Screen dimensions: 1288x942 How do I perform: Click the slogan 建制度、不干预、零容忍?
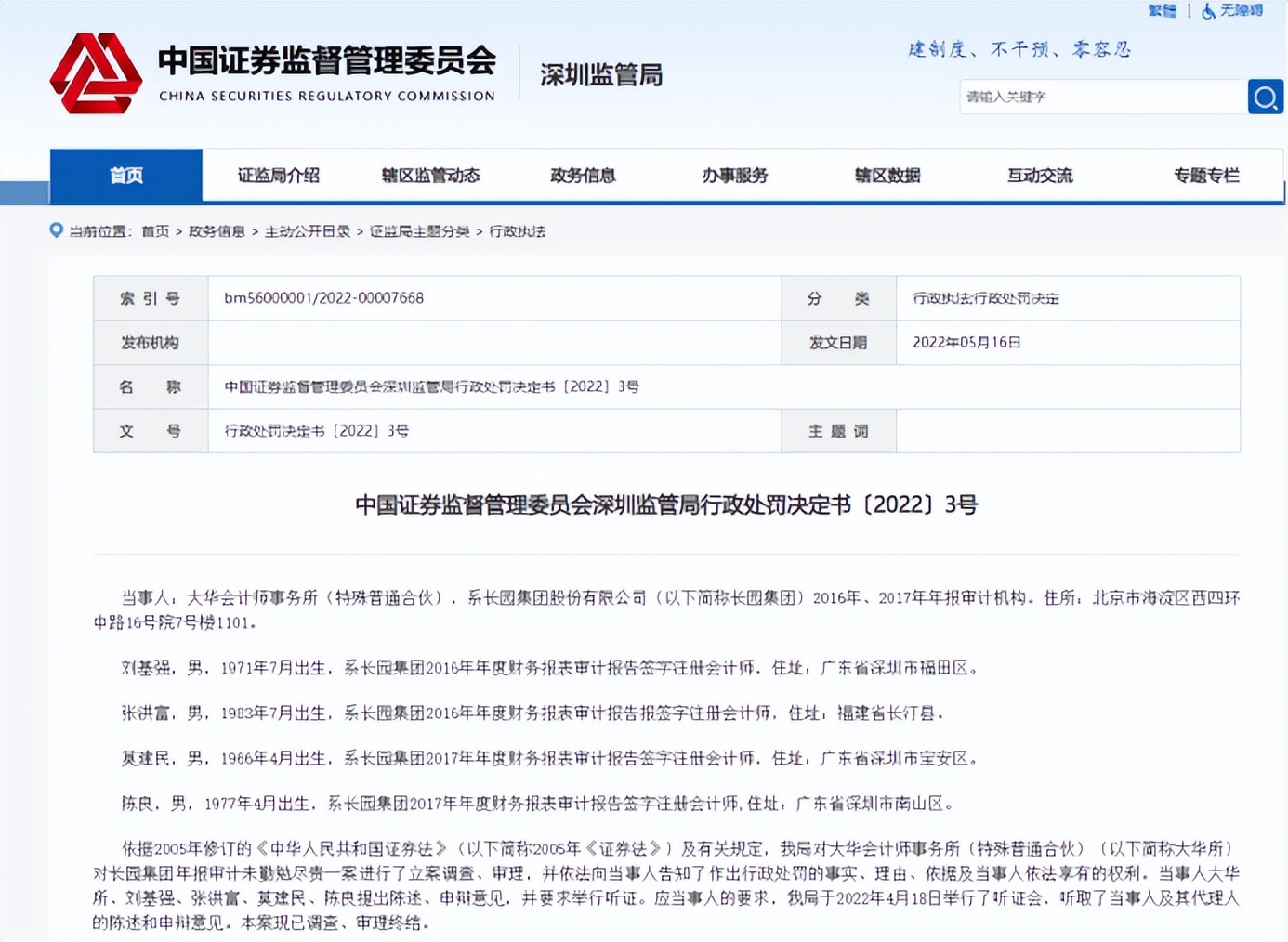tap(1019, 49)
